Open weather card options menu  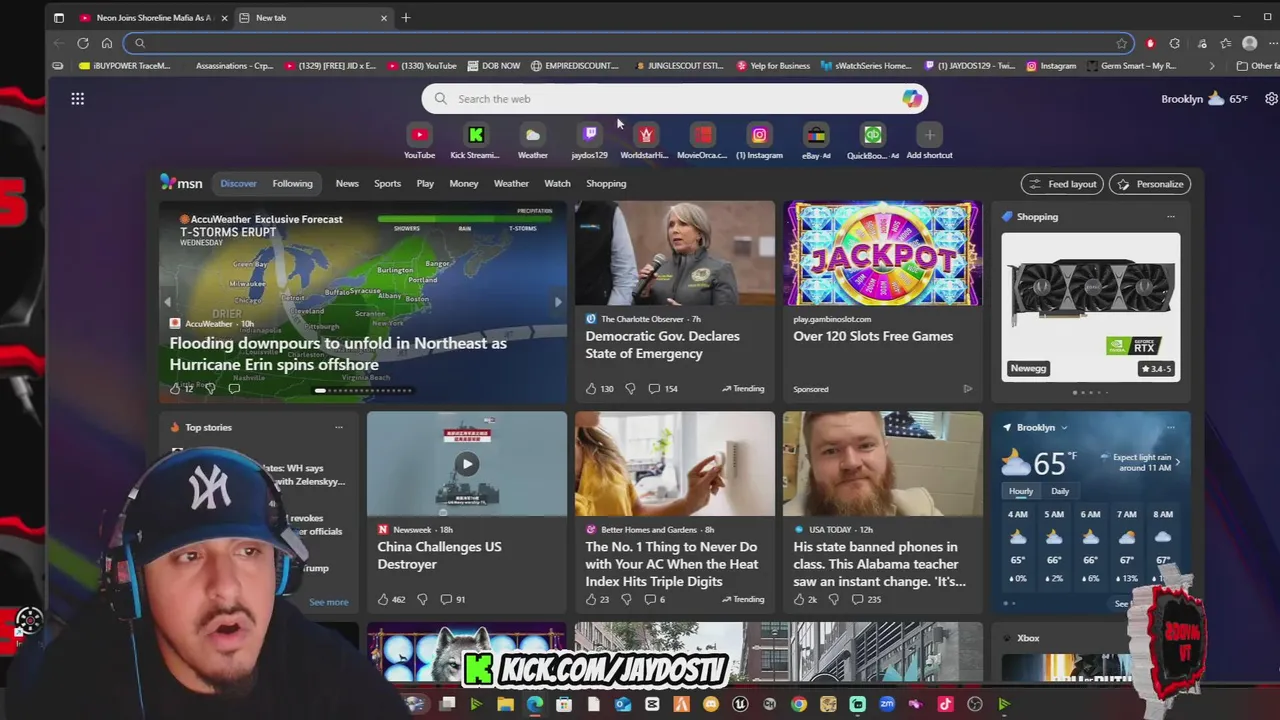click(x=1170, y=428)
